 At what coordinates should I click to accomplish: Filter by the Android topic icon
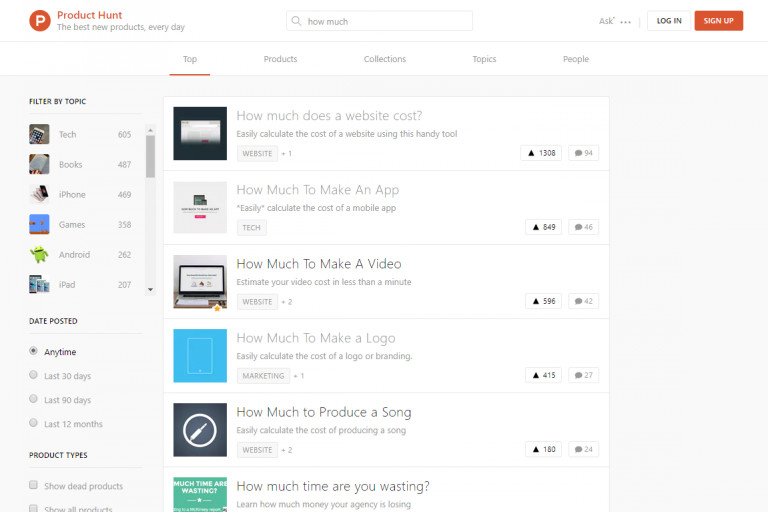pyautogui.click(x=39, y=254)
